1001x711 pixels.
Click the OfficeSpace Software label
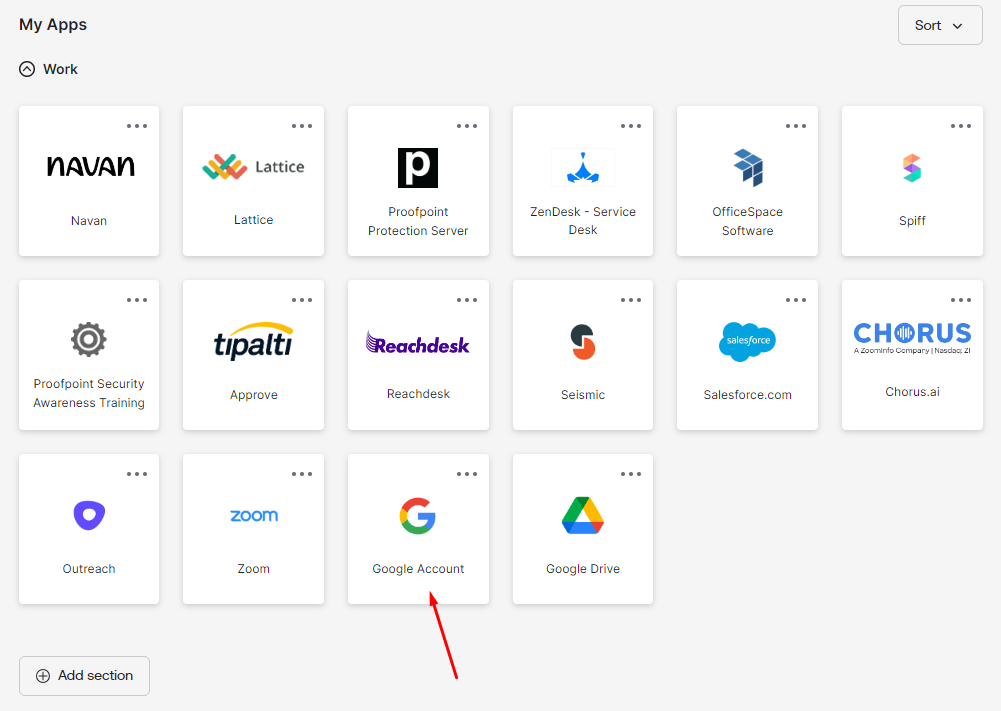[x=748, y=221]
